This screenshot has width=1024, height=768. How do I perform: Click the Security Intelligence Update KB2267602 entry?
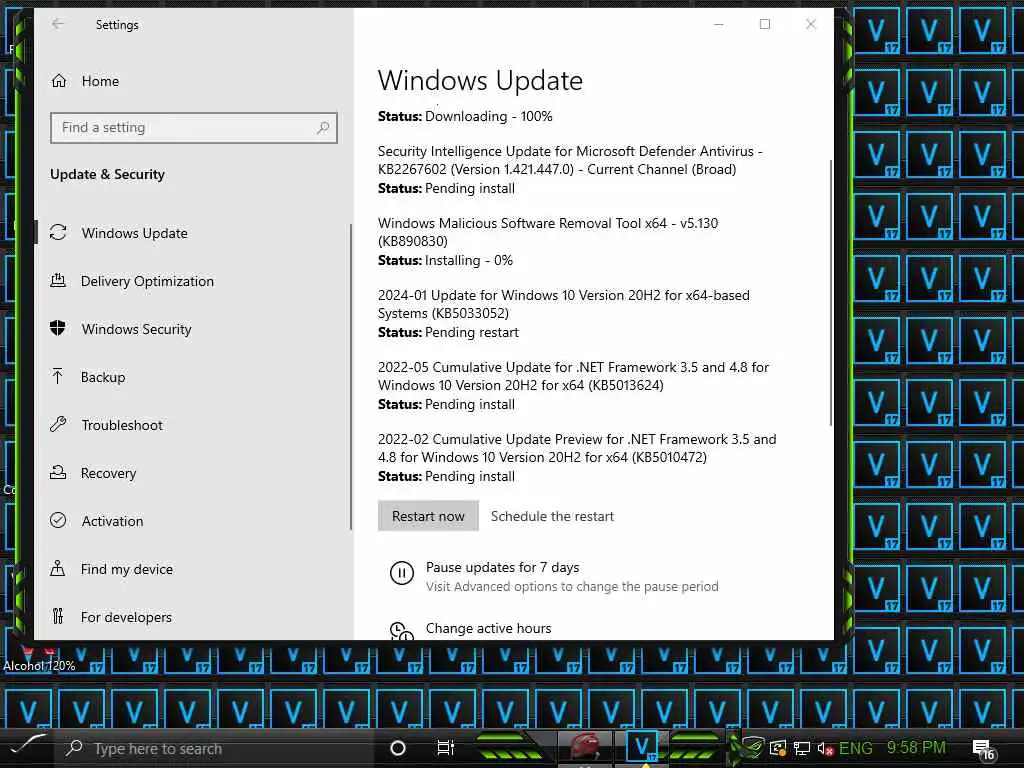pos(569,160)
